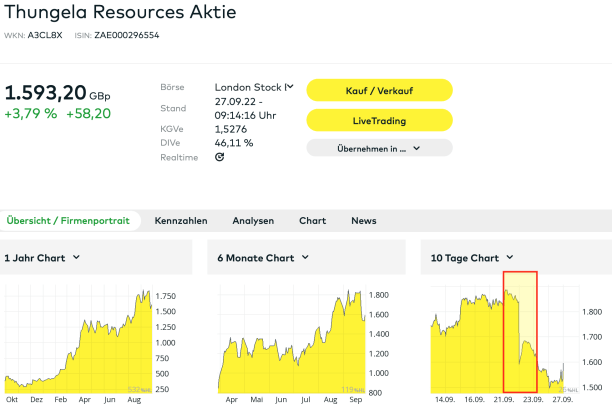
Task: Open the London Stock exchange dropdown
Action: tap(254, 87)
